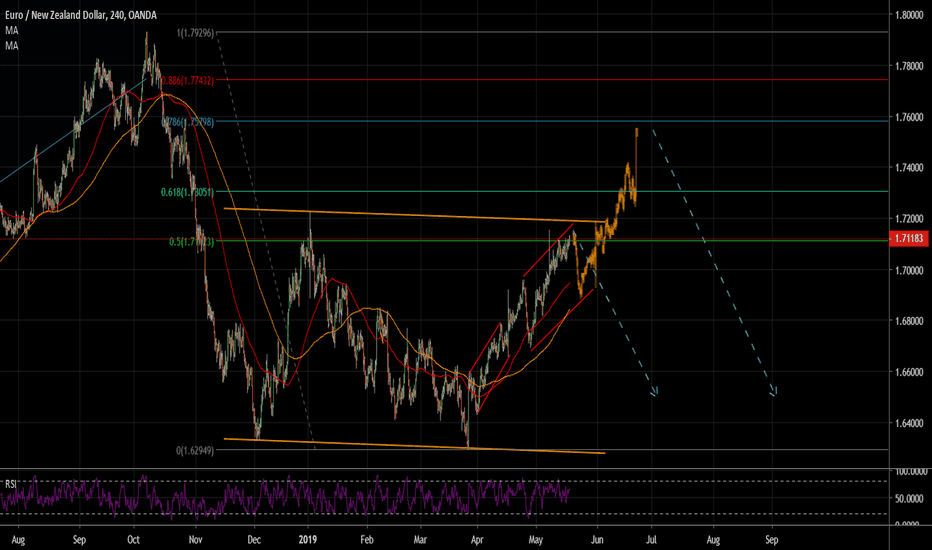This screenshot has width=932, height=550.
Task: Click the May time axis label
Action: (536, 540)
